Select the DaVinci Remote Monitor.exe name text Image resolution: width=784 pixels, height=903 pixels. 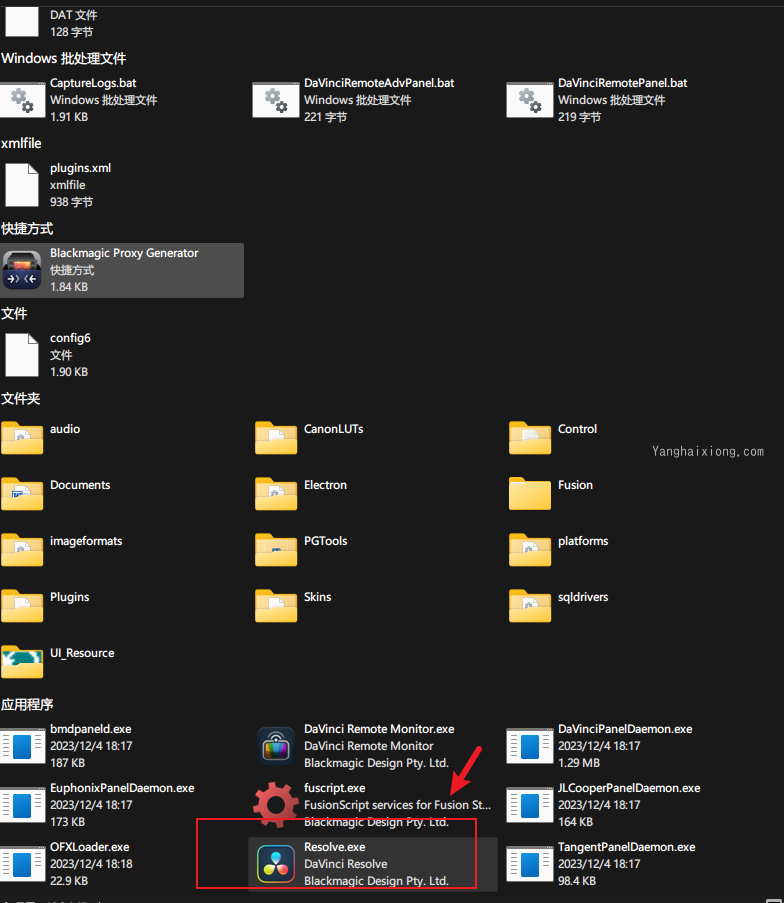[x=379, y=729]
